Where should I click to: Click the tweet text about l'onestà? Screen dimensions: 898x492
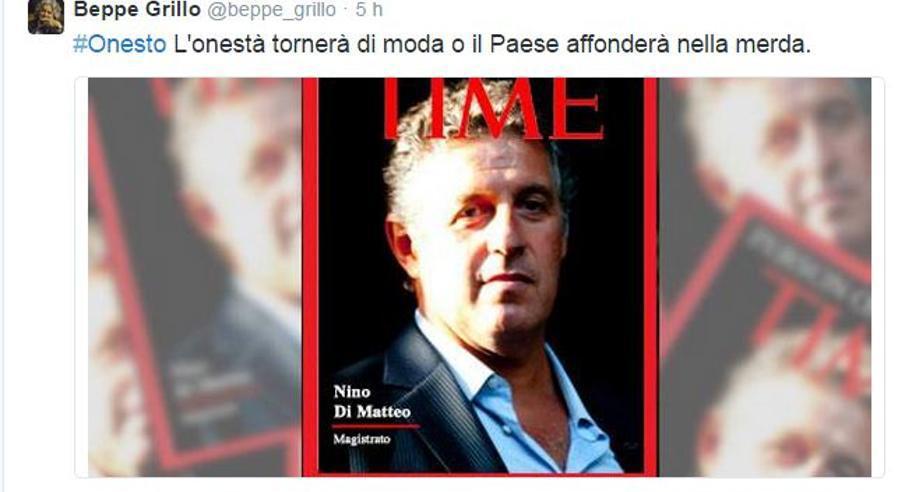pos(492,44)
